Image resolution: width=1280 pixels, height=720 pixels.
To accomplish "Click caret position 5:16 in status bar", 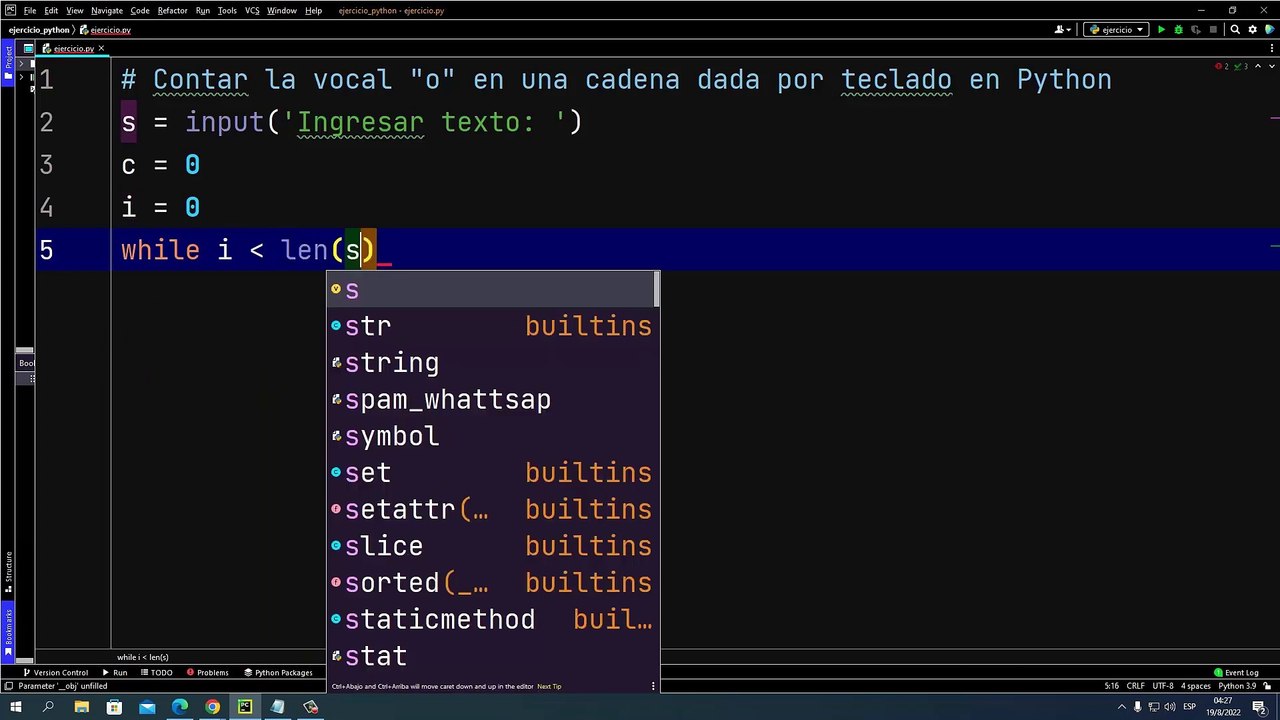I will click(x=1112, y=686).
